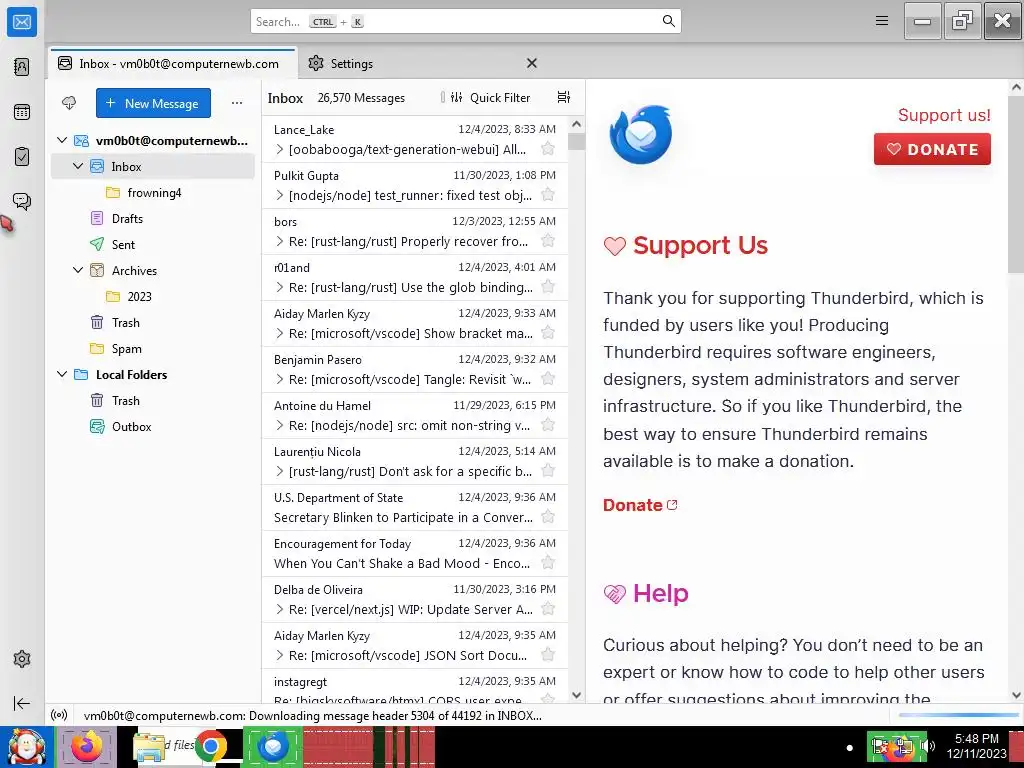The height and width of the screenshot is (768, 1024).
Task: Open Settings gear in spaces toolbar
Action: [22, 659]
